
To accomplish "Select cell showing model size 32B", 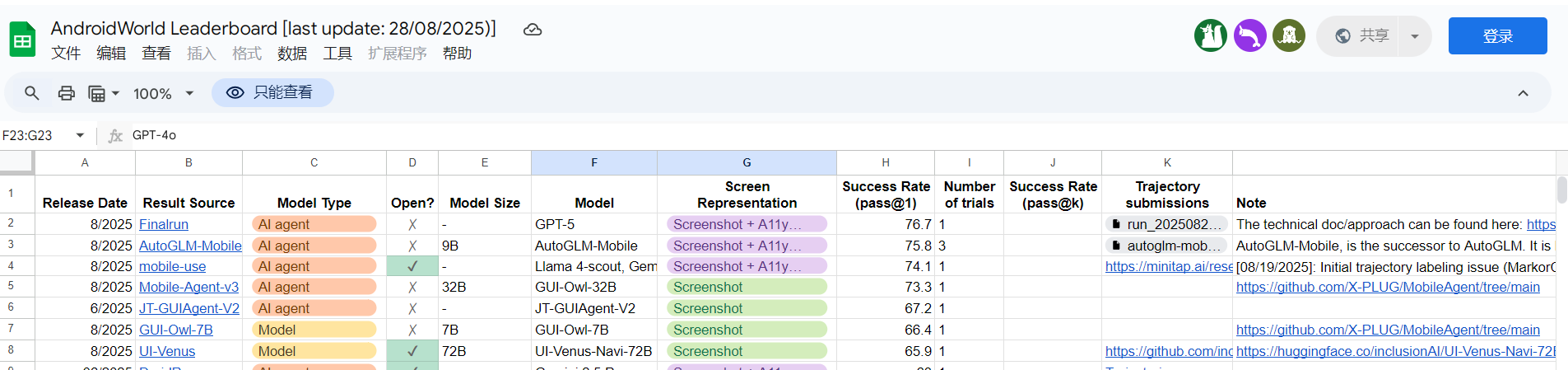I will (485, 287).
